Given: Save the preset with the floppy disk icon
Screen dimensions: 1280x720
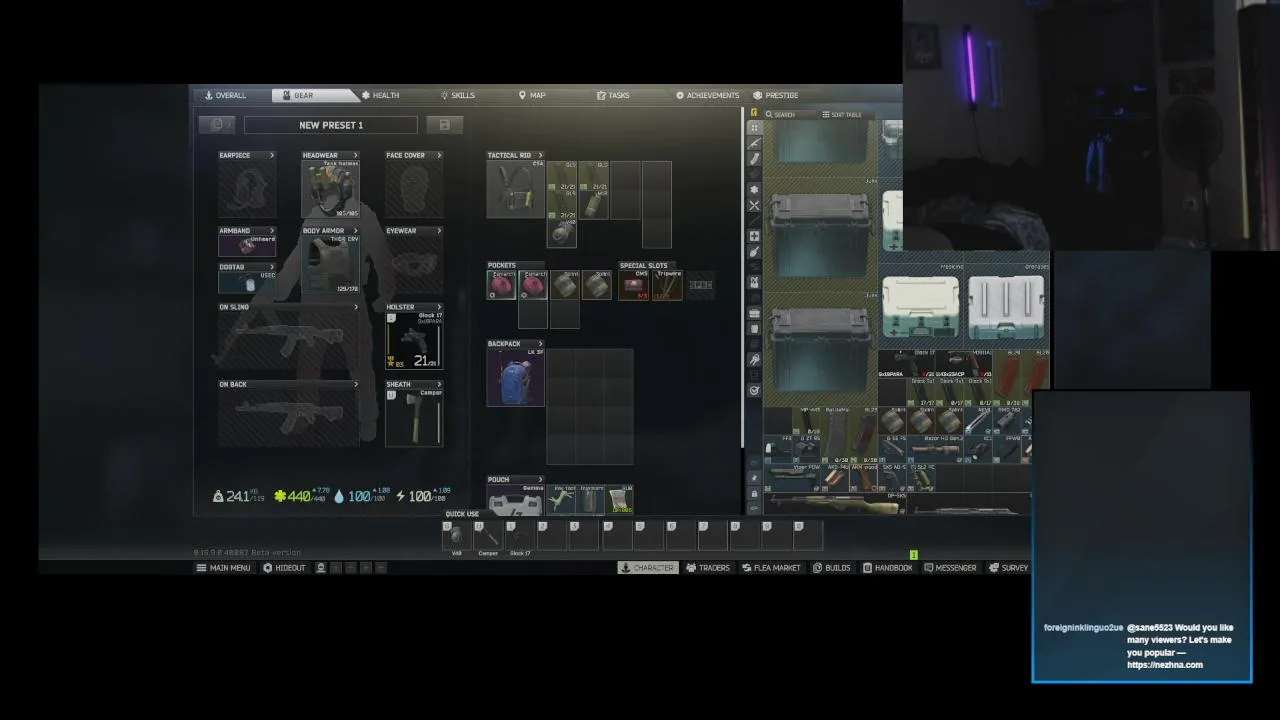Looking at the screenshot, I should tap(444, 125).
